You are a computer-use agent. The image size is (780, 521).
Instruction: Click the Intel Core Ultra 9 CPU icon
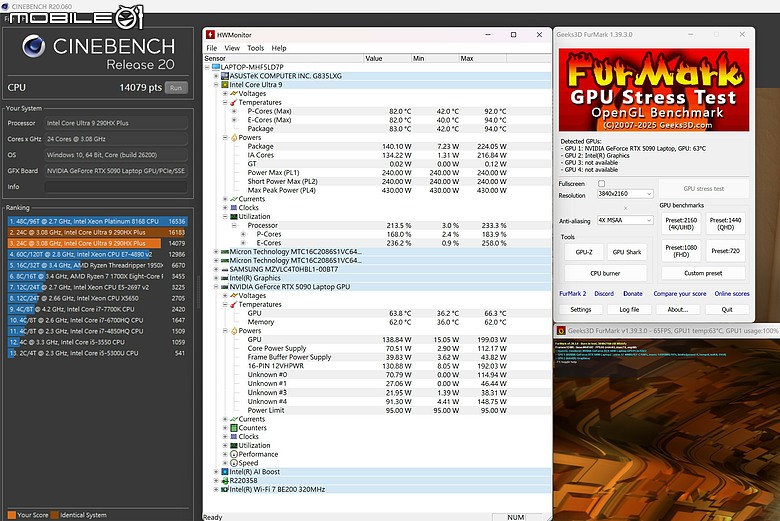225,85
